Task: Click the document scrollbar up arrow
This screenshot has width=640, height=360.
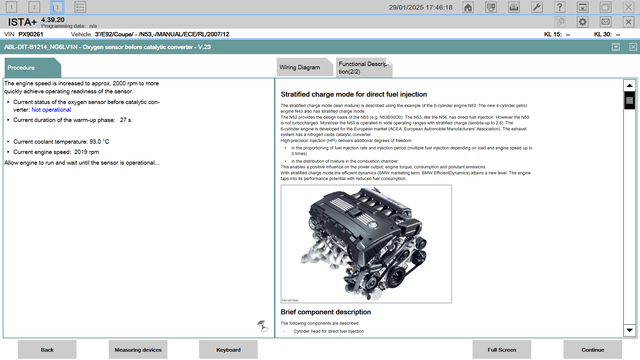Action: click(629, 85)
